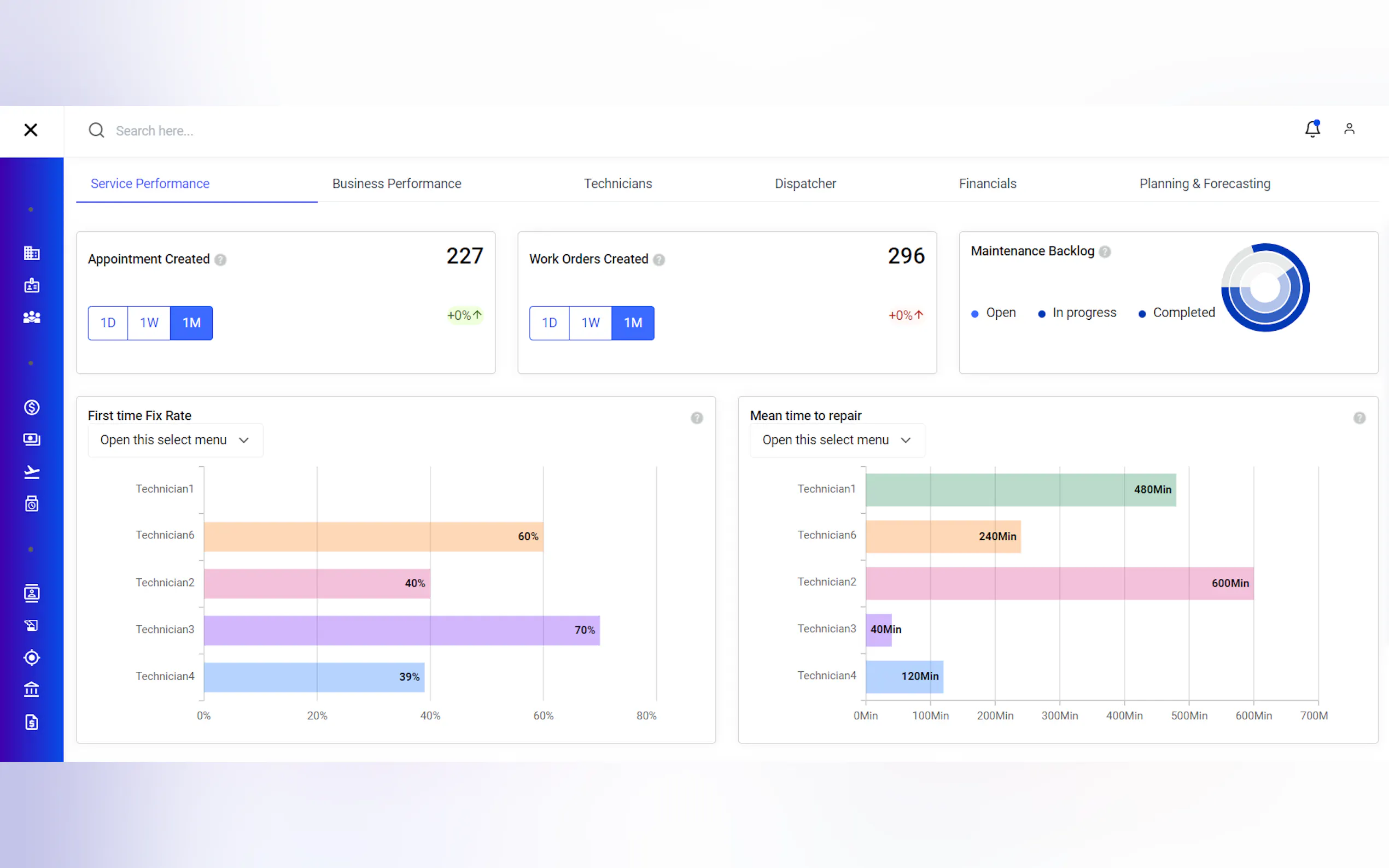1389x868 pixels.
Task: Open First time Fix Rate select menu
Action: (175, 440)
